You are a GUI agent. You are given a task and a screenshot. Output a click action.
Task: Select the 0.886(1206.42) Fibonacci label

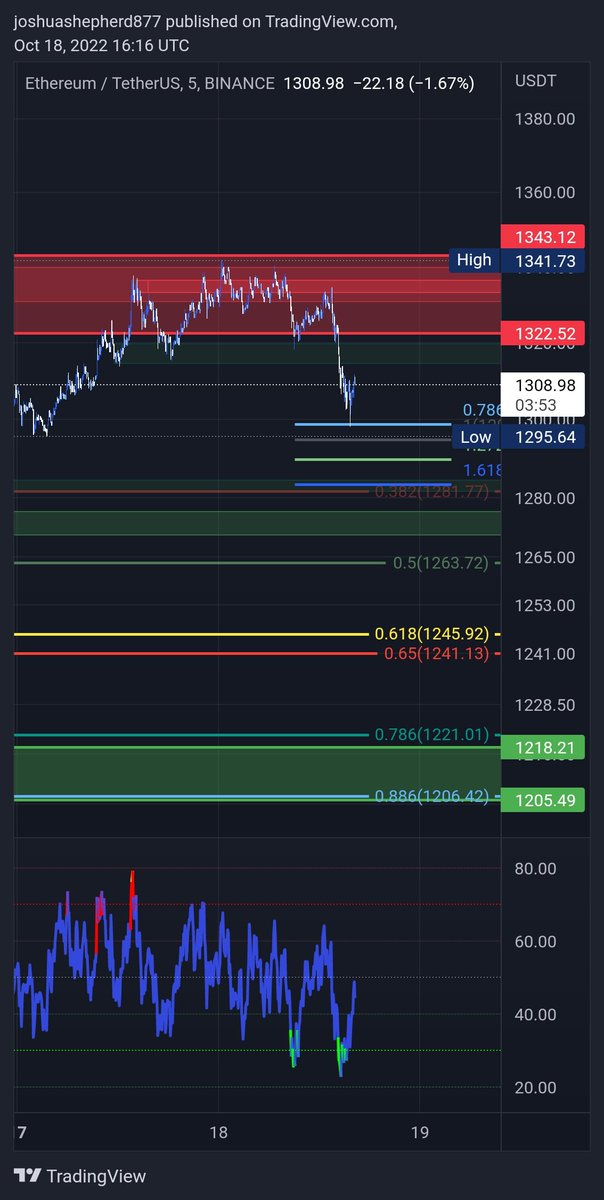(x=432, y=796)
